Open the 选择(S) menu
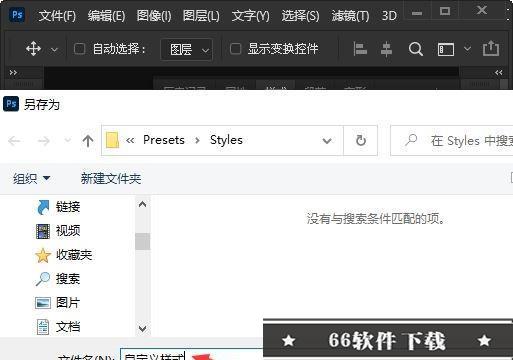Screen dimensions: 513x360 coord(300,16)
